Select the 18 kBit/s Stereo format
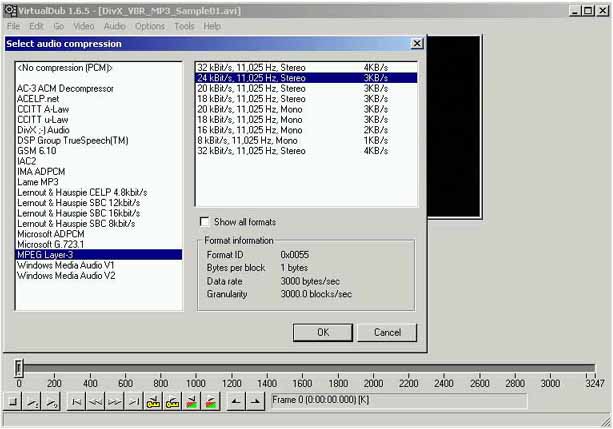 pos(306,99)
